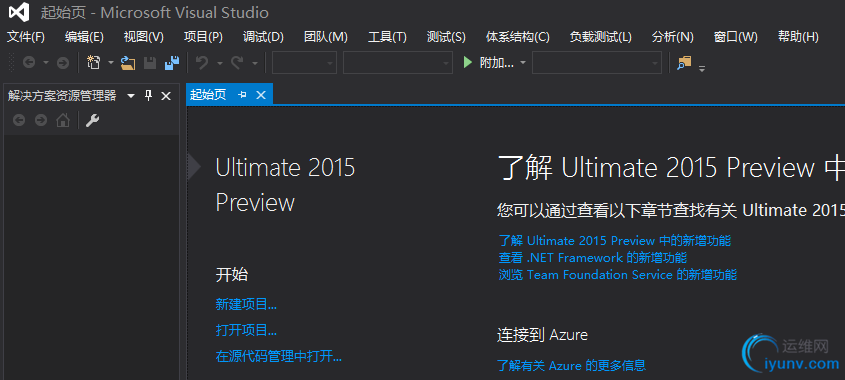The height and width of the screenshot is (380, 845).
Task: Open the Redo history dropdown arrow
Action: coord(255,63)
